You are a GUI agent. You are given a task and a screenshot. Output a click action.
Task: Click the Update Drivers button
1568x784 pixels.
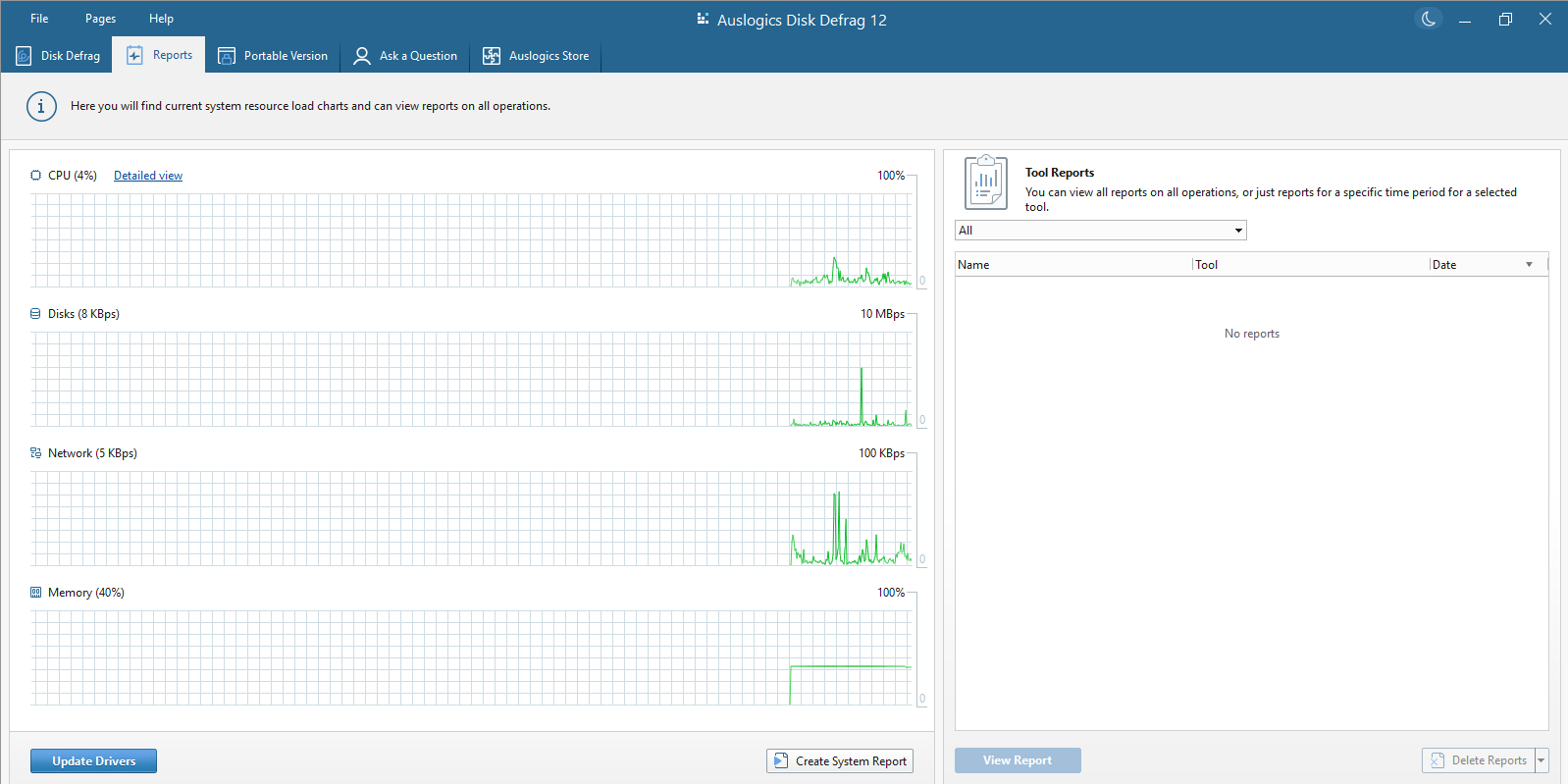pos(93,760)
